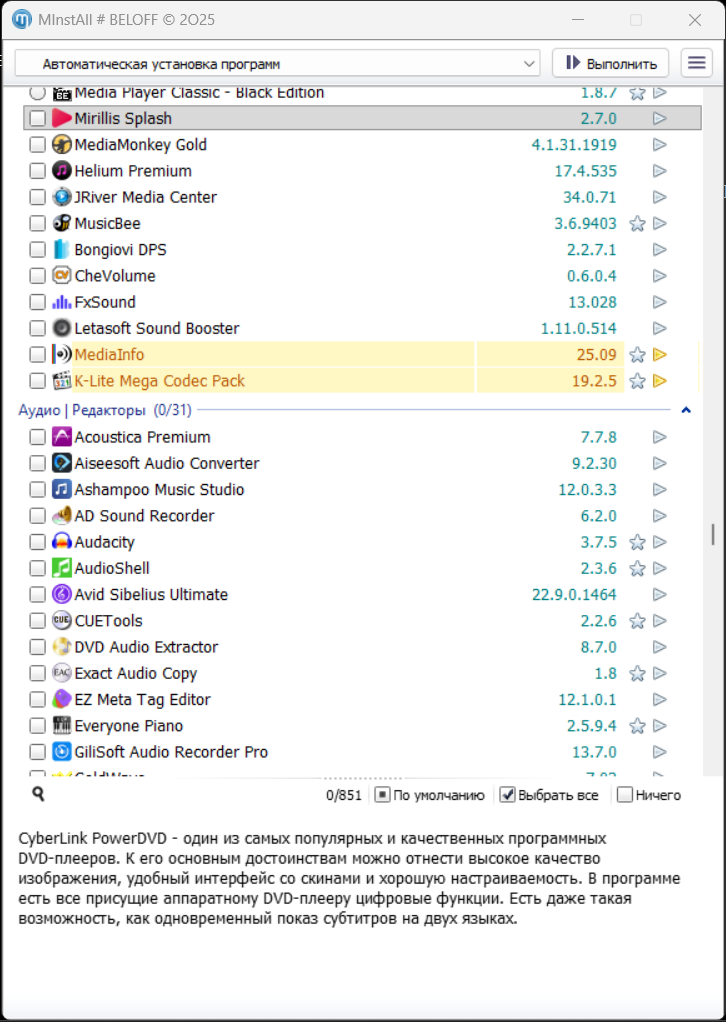Click the Audacity headphones app icon
The image size is (726, 1022).
(x=62, y=542)
